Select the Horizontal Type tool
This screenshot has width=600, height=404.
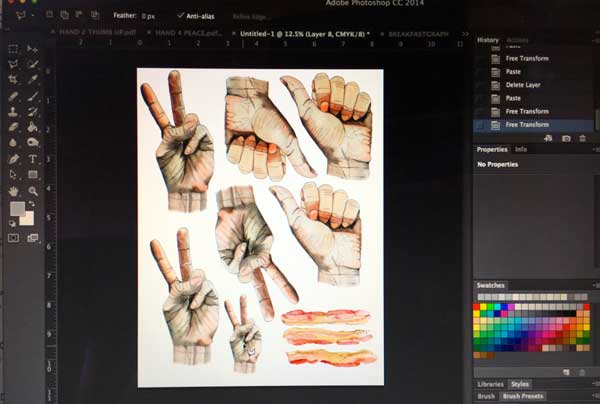[x=33, y=159]
